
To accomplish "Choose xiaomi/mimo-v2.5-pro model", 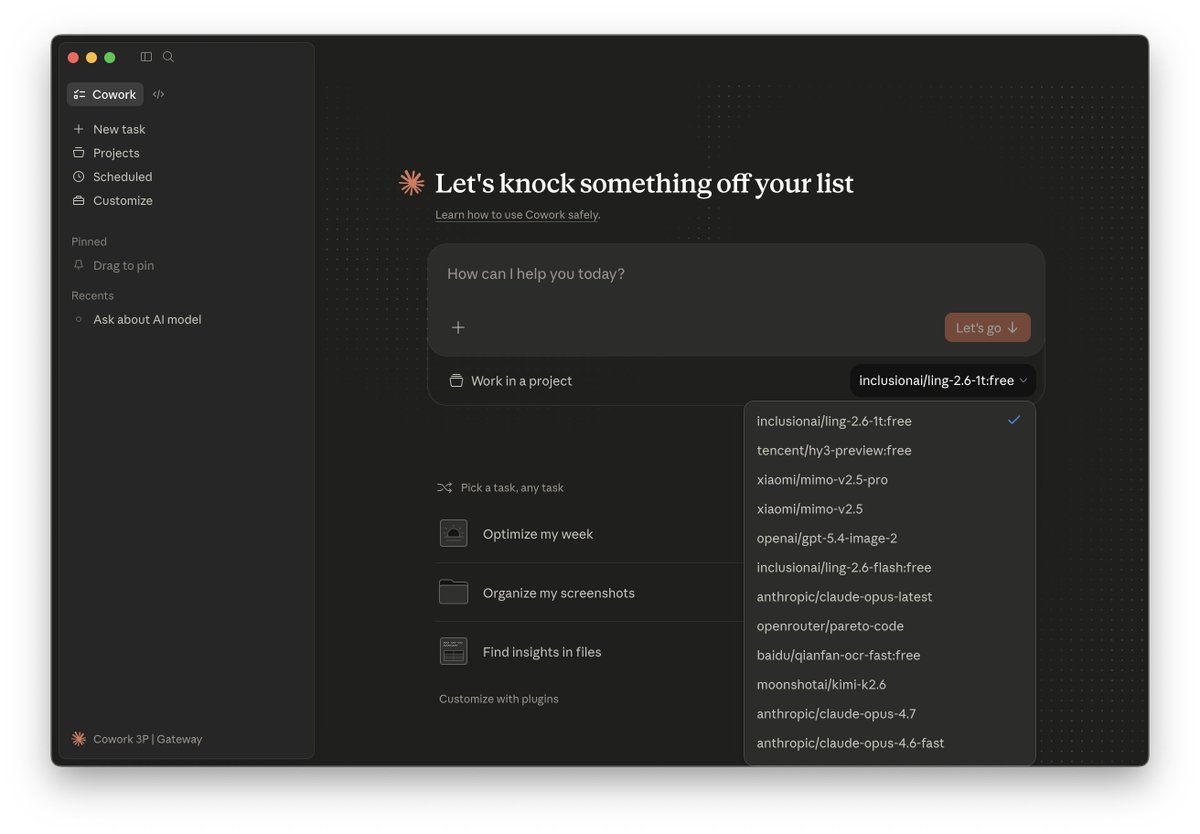I will pyautogui.click(x=889, y=480).
